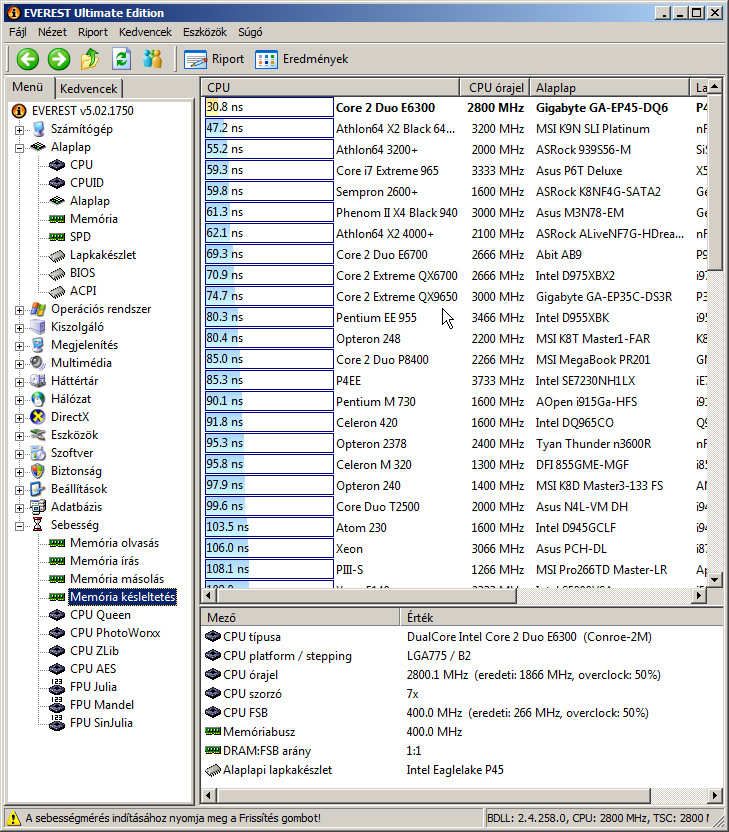The width and height of the screenshot is (729, 832).
Task: Select CPU Queen benchmark
Action: point(100,615)
